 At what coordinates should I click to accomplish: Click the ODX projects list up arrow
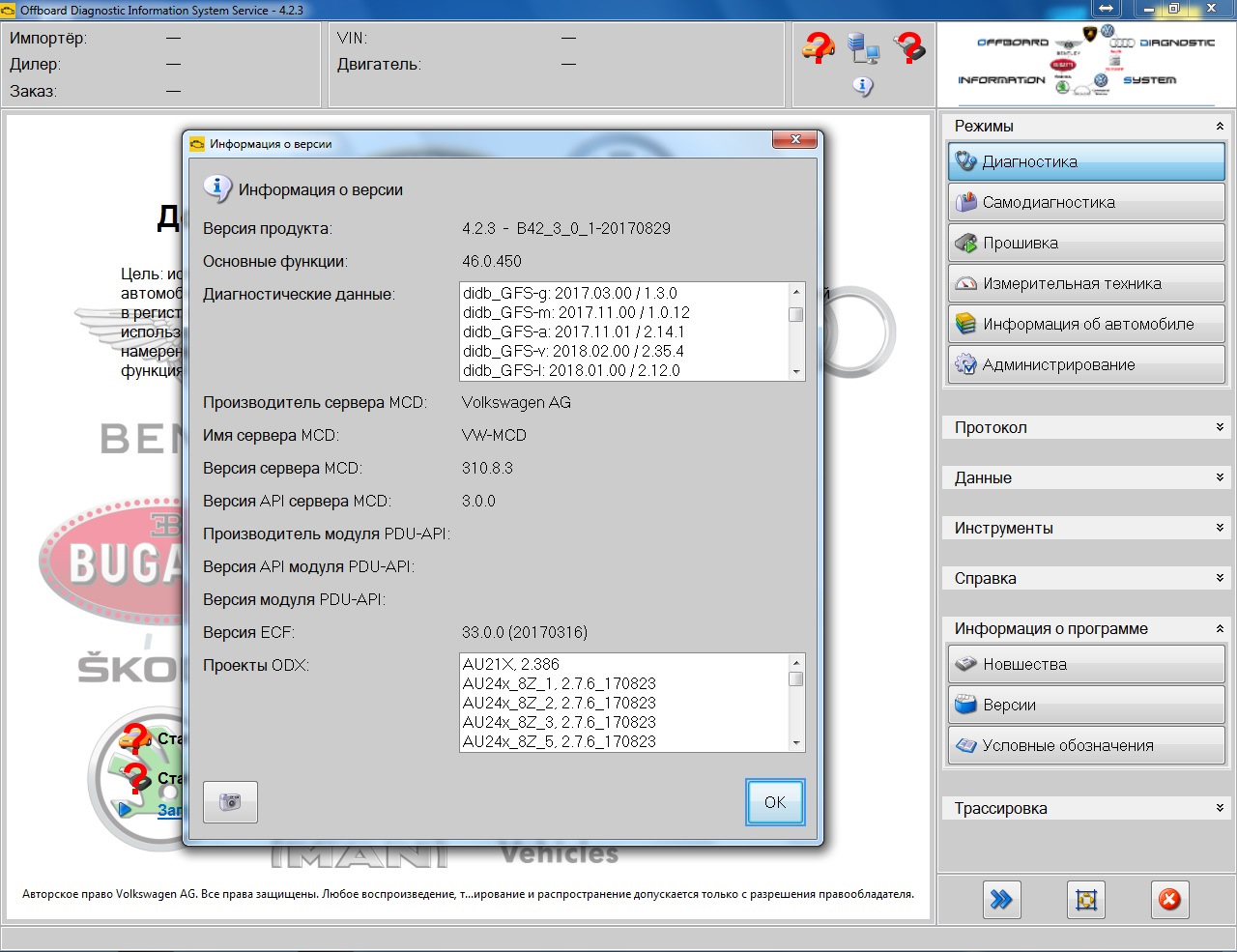(796, 662)
